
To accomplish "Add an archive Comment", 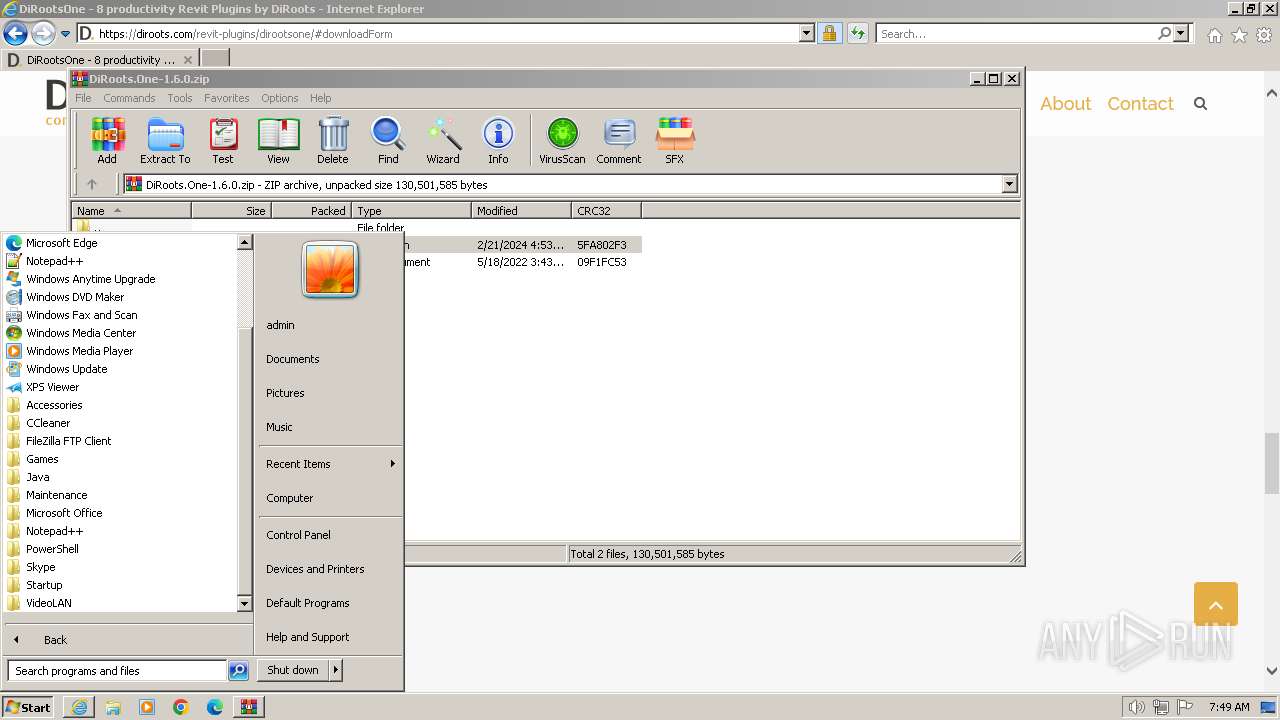I will (x=619, y=141).
